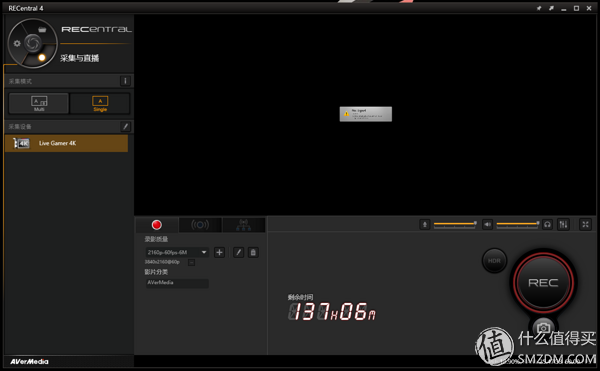600x371 pixels.
Task: Enter fullscreen preview mode
Action: (x=585, y=225)
